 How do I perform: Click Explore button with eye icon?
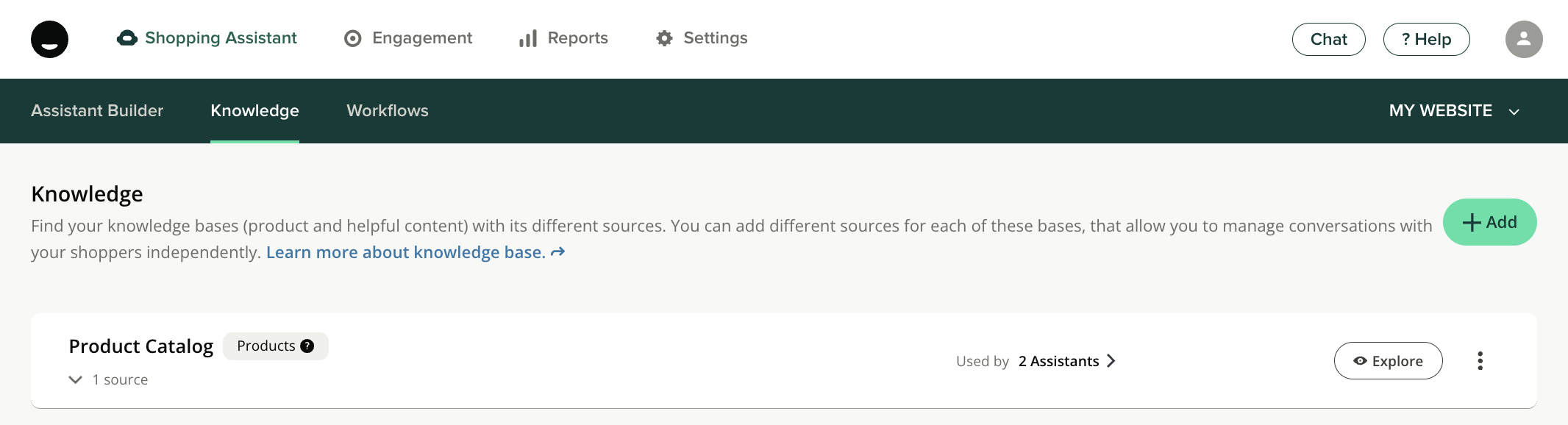pos(1388,361)
